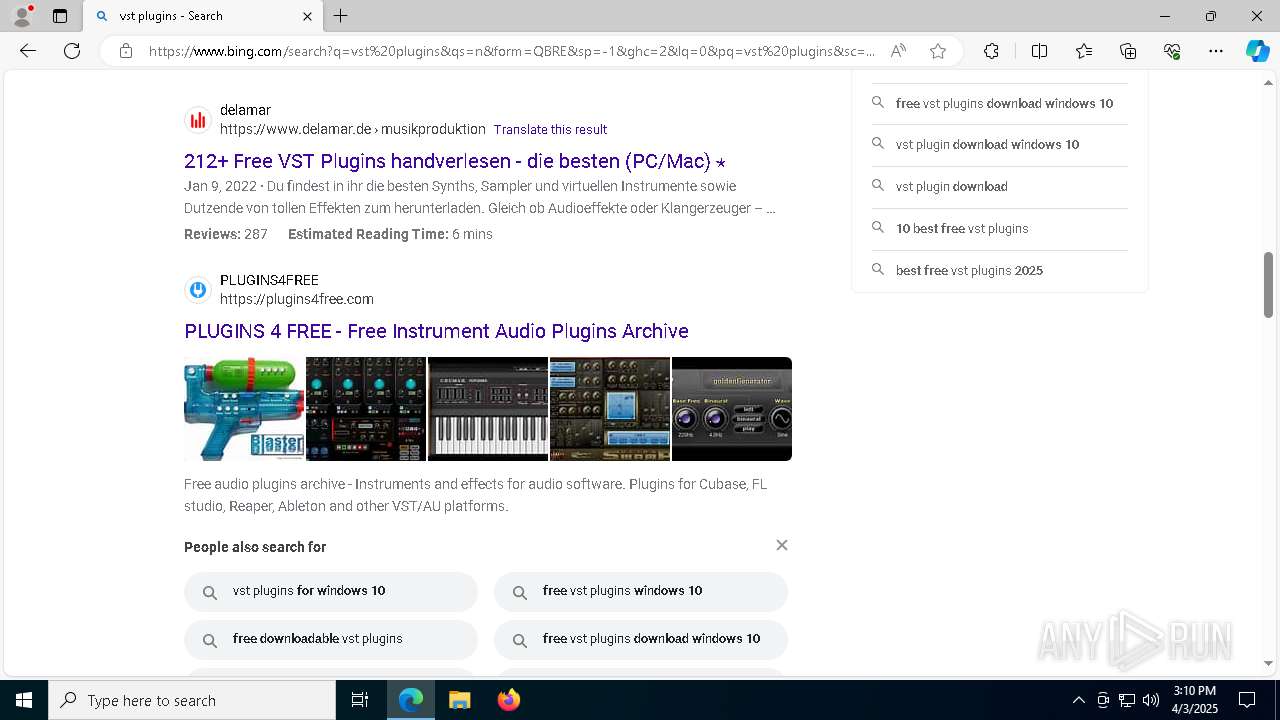Screen dimensions: 1280x720
Task: Click the taskbar search box
Action: click(x=192, y=700)
